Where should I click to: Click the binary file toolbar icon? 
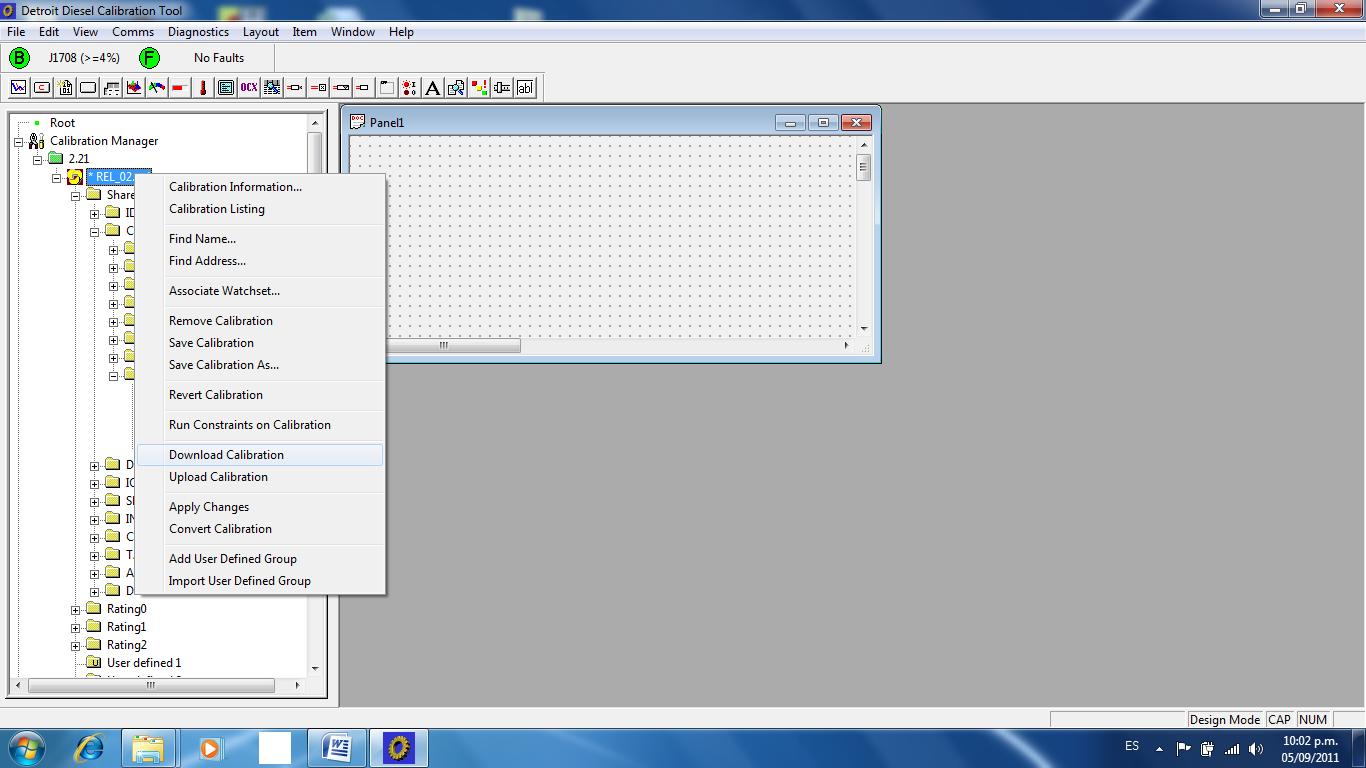pos(65,87)
